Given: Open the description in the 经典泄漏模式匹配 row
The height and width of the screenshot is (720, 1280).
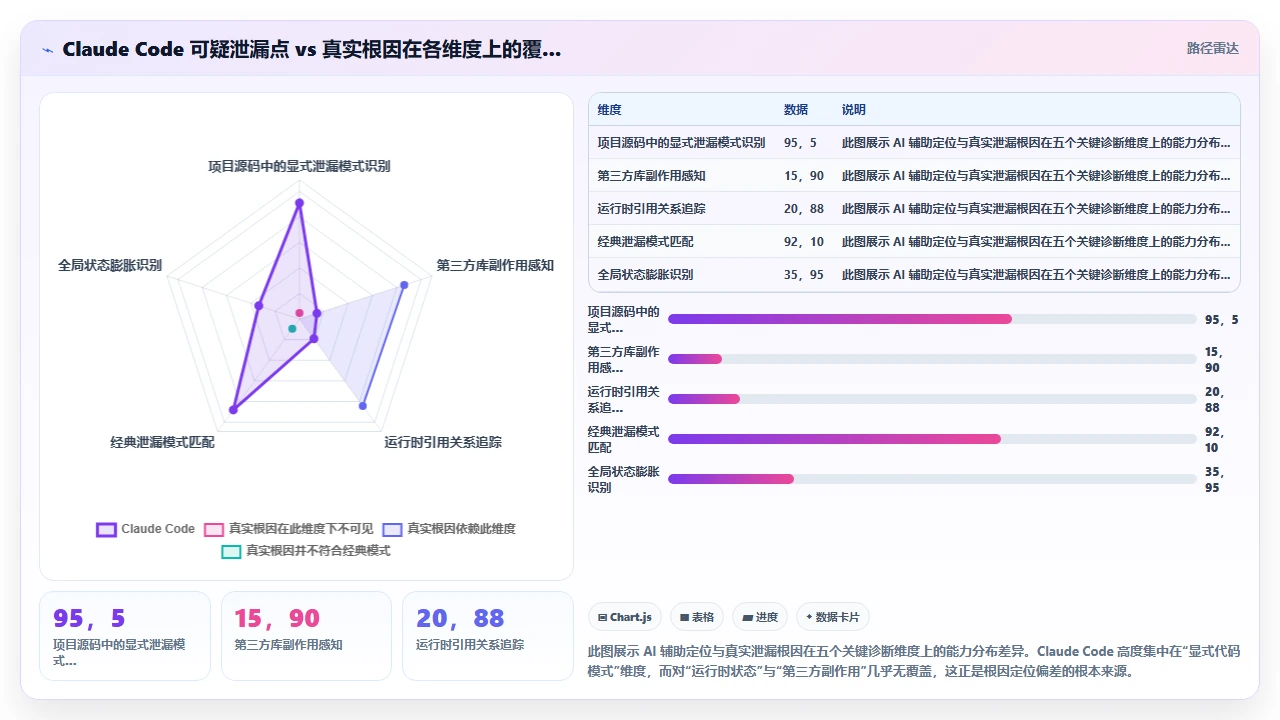Looking at the screenshot, I should coord(1036,242).
